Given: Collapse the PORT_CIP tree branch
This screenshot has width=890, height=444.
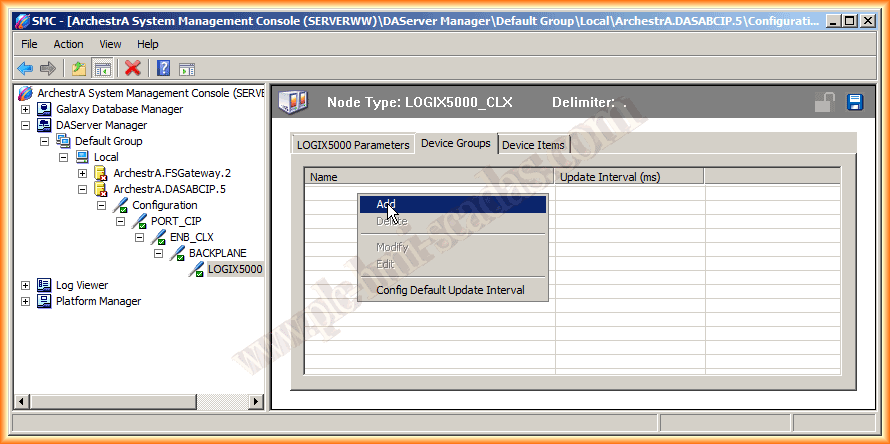Looking at the screenshot, I should coord(121,221).
